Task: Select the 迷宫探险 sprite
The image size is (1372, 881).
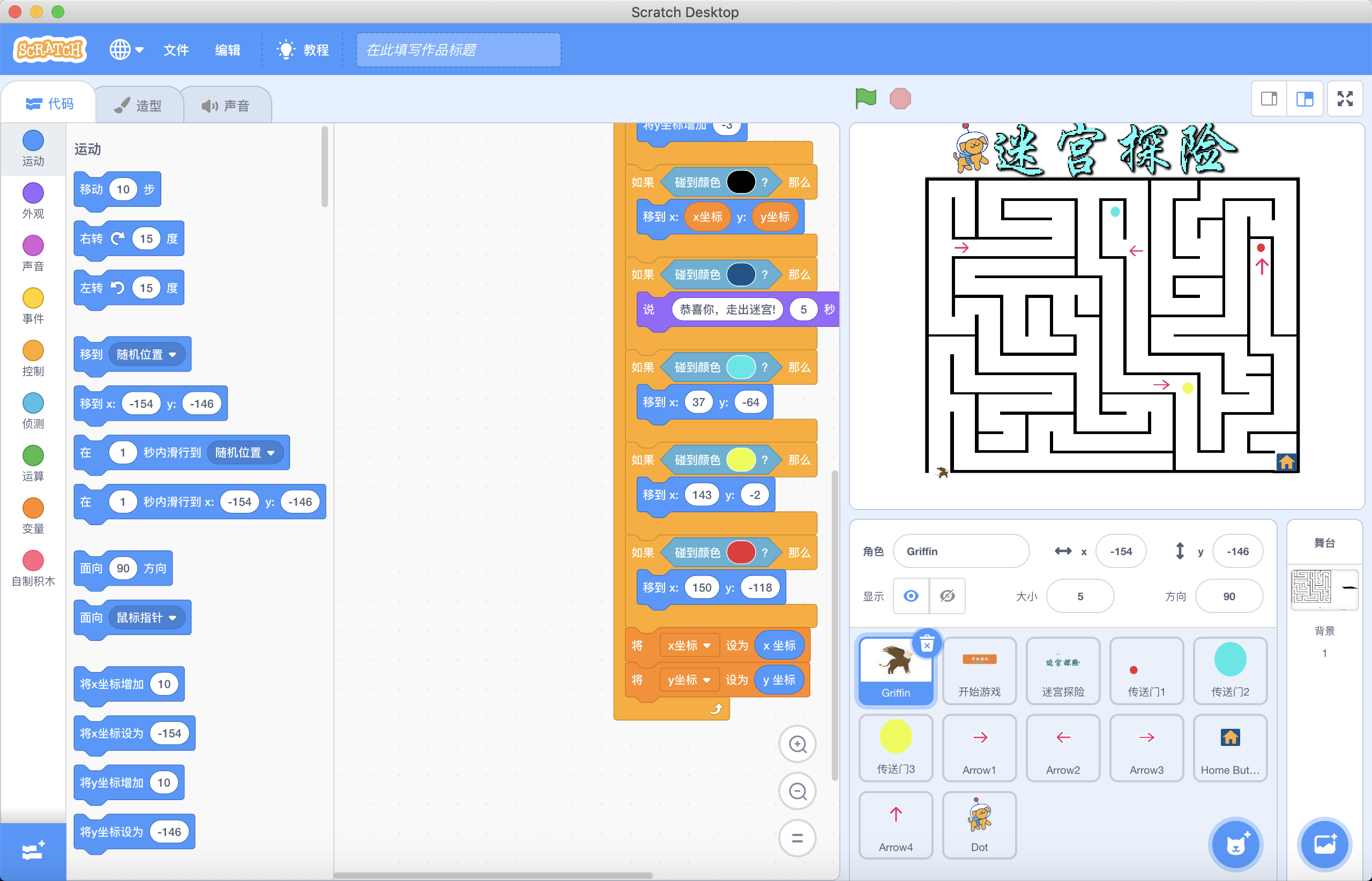Action: tap(1063, 670)
